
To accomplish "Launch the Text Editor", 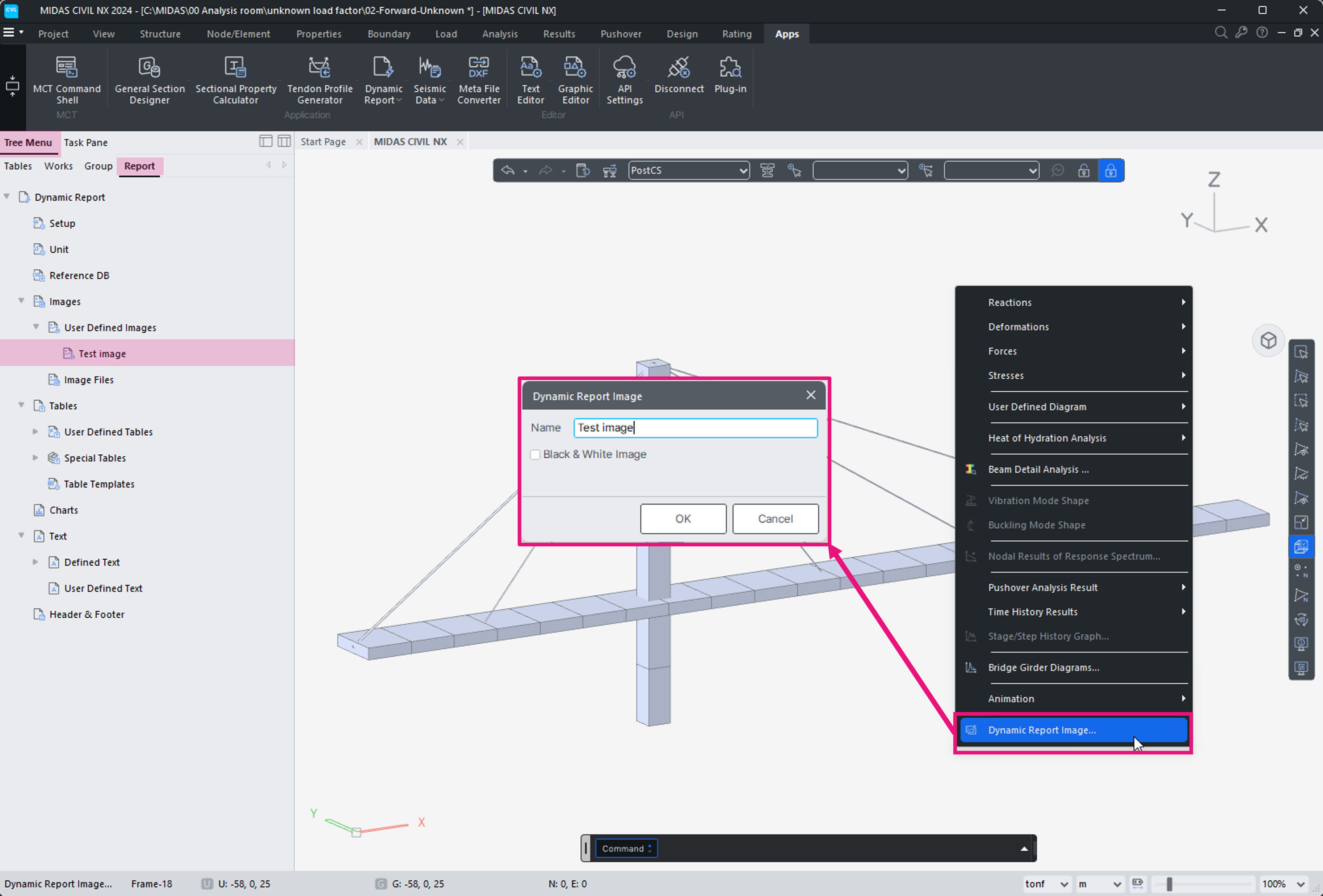I will tap(530, 80).
